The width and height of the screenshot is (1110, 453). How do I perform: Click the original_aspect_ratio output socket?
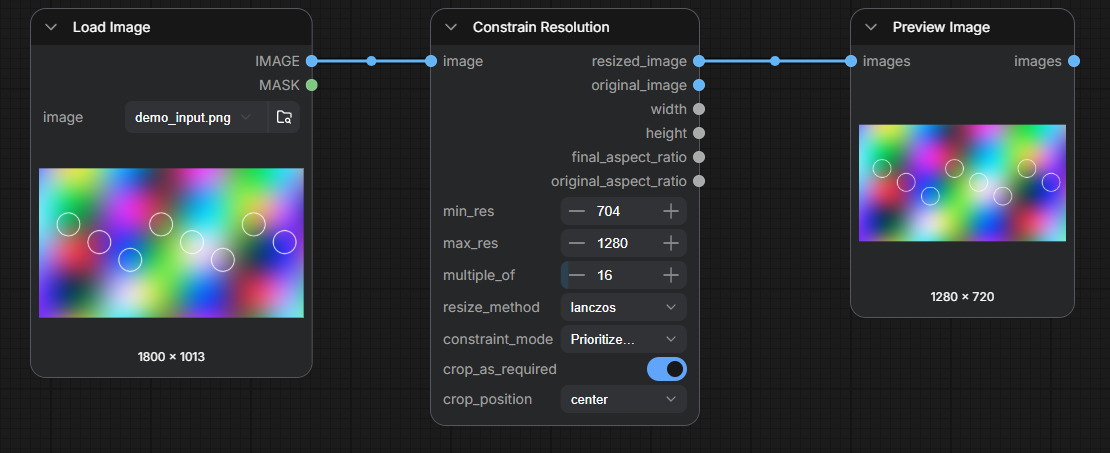tap(699, 181)
